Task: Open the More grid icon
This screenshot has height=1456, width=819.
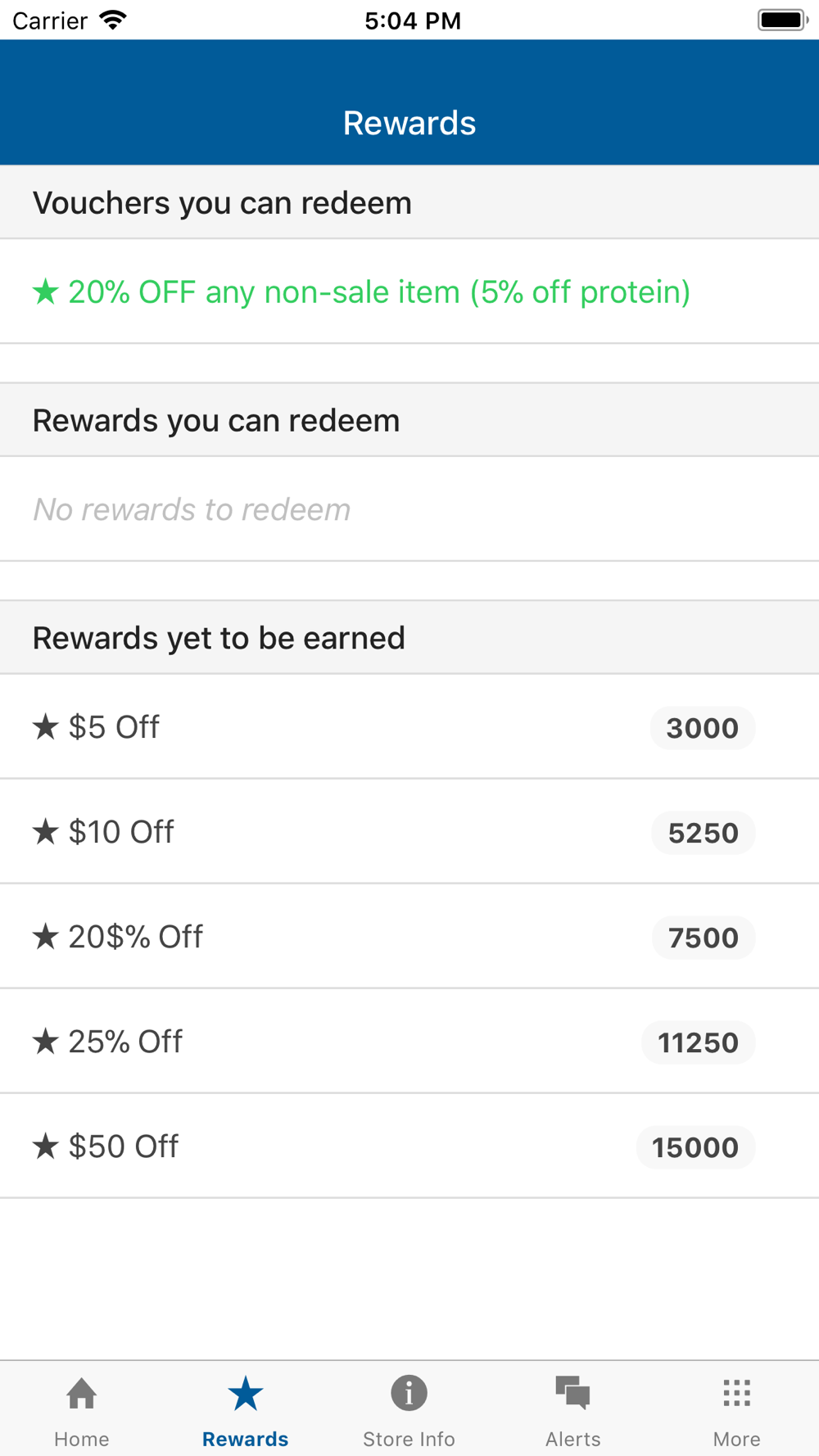Action: pos(736,1393)
